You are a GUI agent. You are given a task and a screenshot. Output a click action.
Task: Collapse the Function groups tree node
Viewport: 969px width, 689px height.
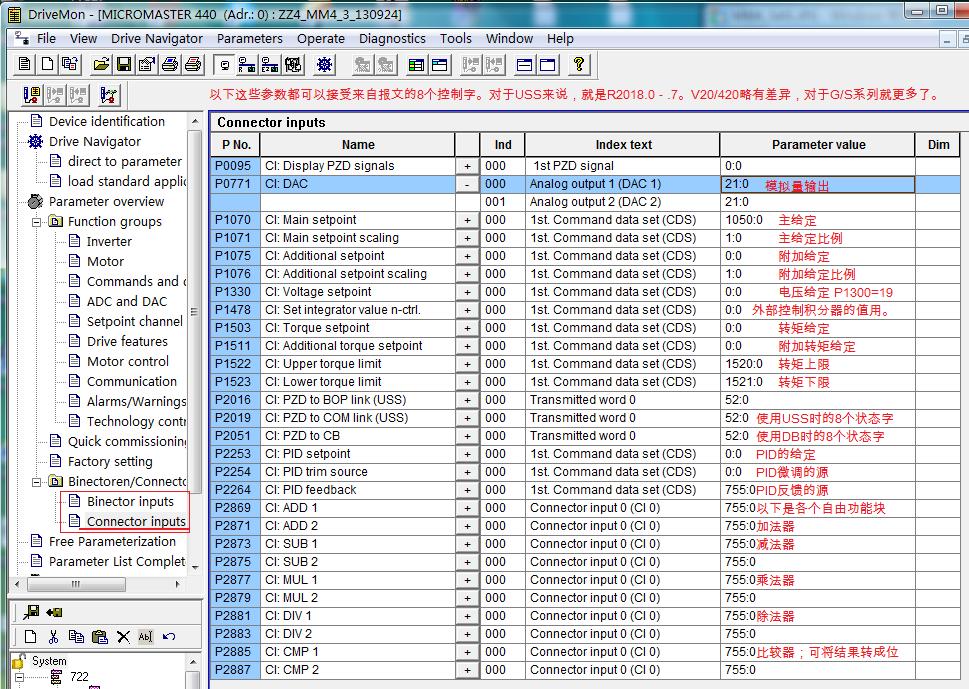36,221
